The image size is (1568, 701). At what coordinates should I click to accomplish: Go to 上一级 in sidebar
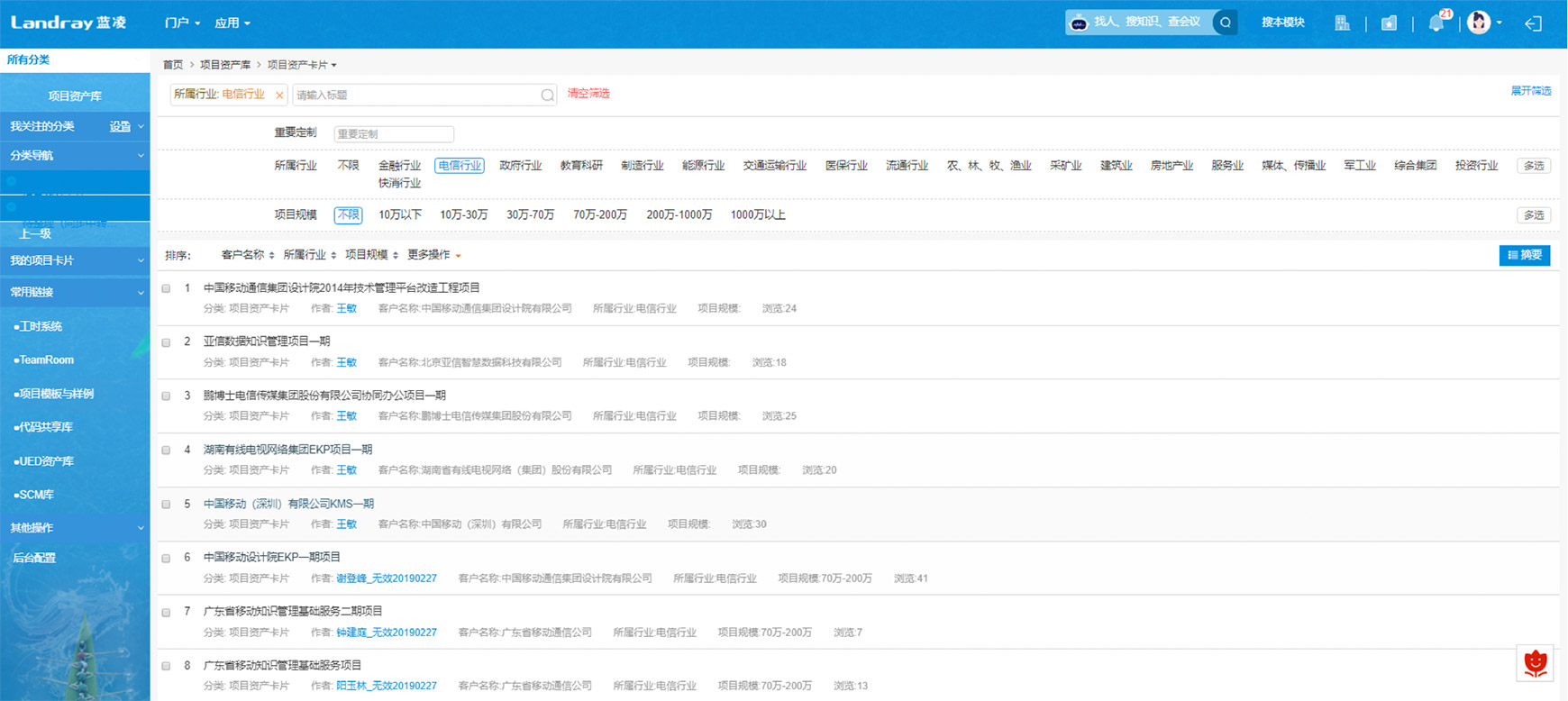click(35, 233)
